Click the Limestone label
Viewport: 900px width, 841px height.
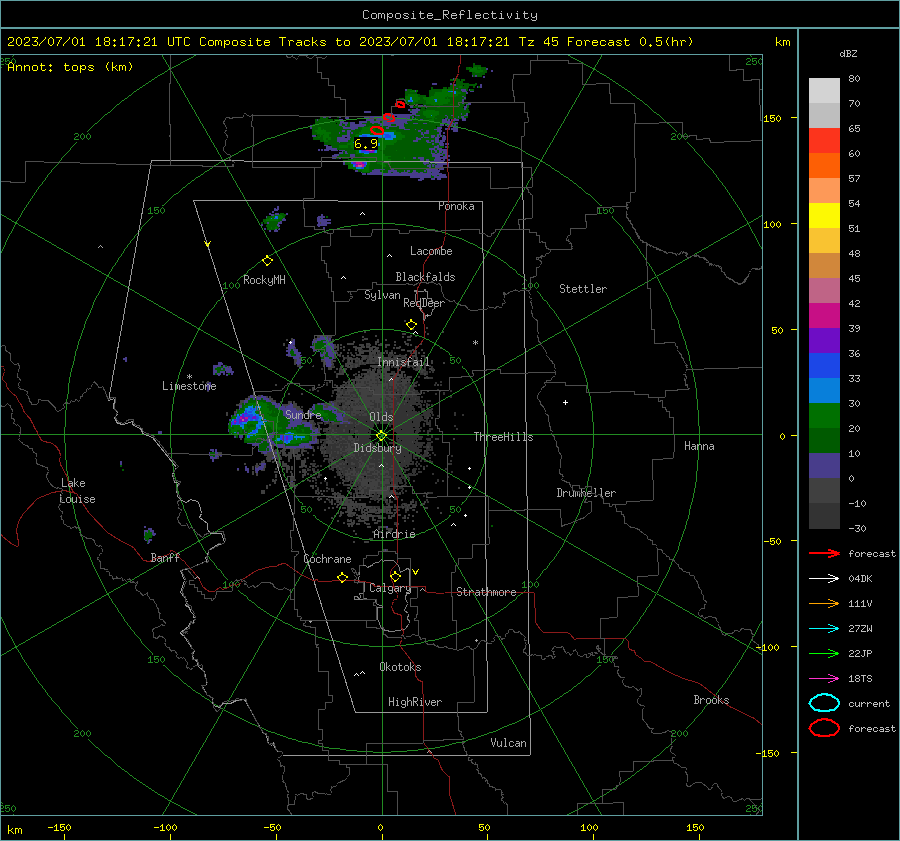(189, 386)
